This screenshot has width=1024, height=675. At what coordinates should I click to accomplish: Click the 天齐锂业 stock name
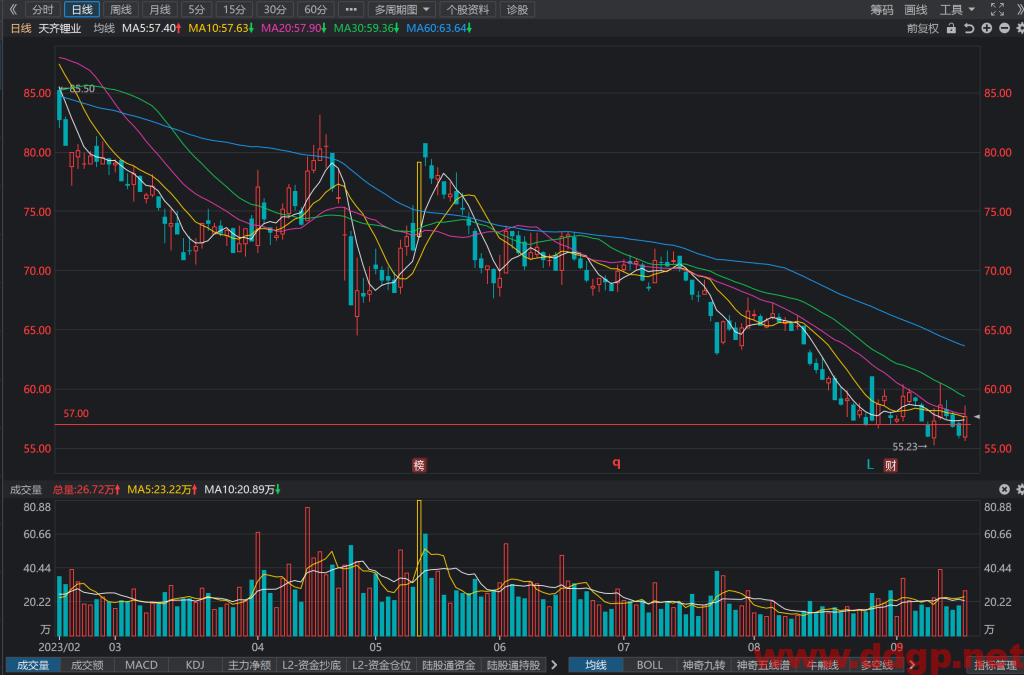60,28
